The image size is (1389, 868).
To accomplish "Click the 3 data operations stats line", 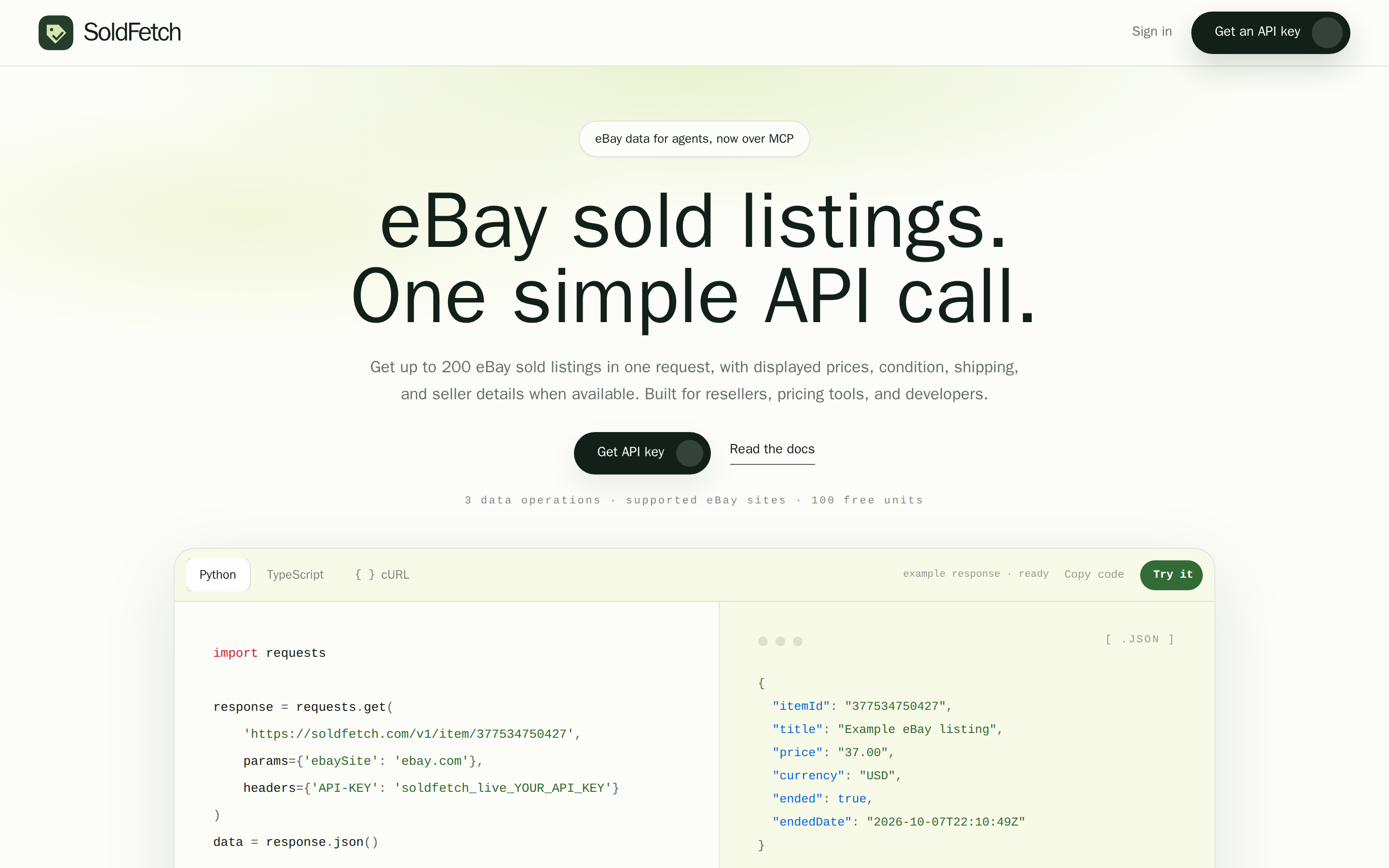I will [x=694, y=500].
